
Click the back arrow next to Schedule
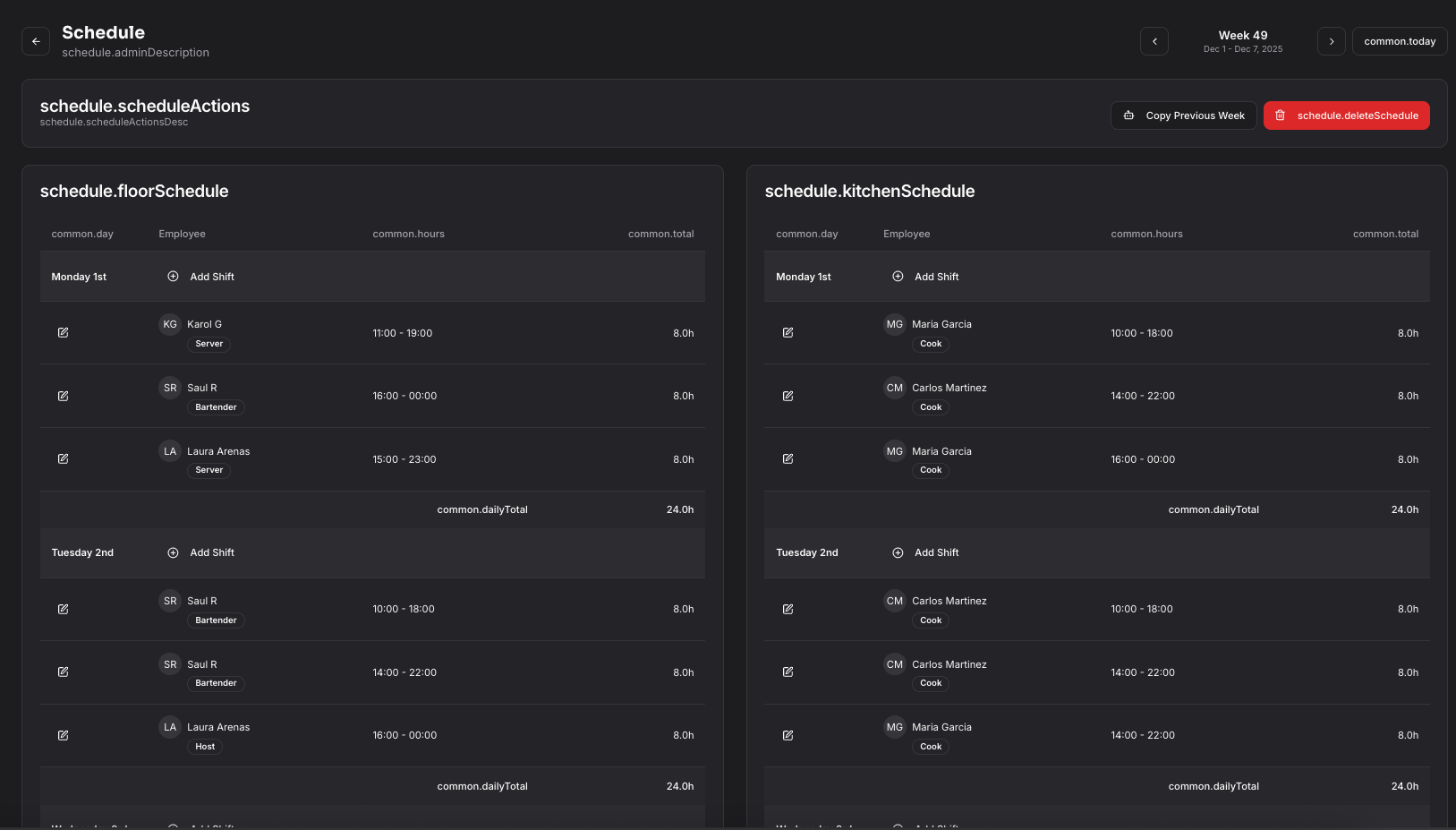36,41
